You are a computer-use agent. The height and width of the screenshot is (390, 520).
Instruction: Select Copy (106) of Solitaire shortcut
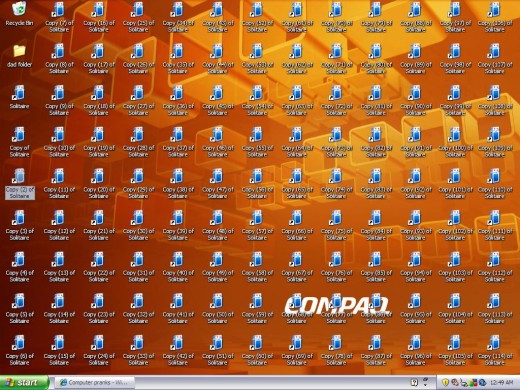495,17
